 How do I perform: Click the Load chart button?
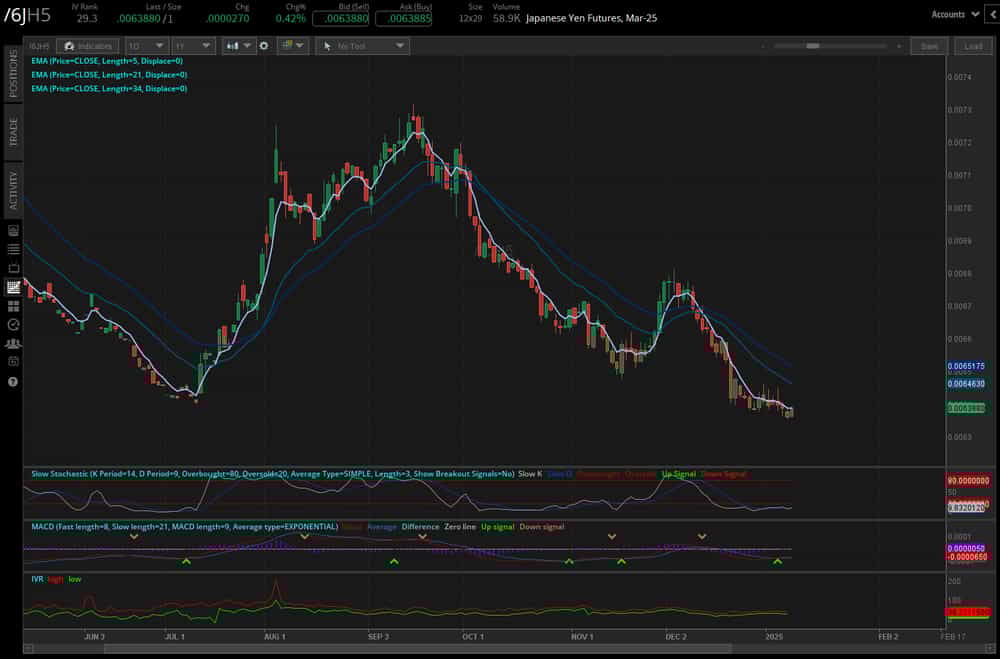pyautogui.click(x=971, y=45)
